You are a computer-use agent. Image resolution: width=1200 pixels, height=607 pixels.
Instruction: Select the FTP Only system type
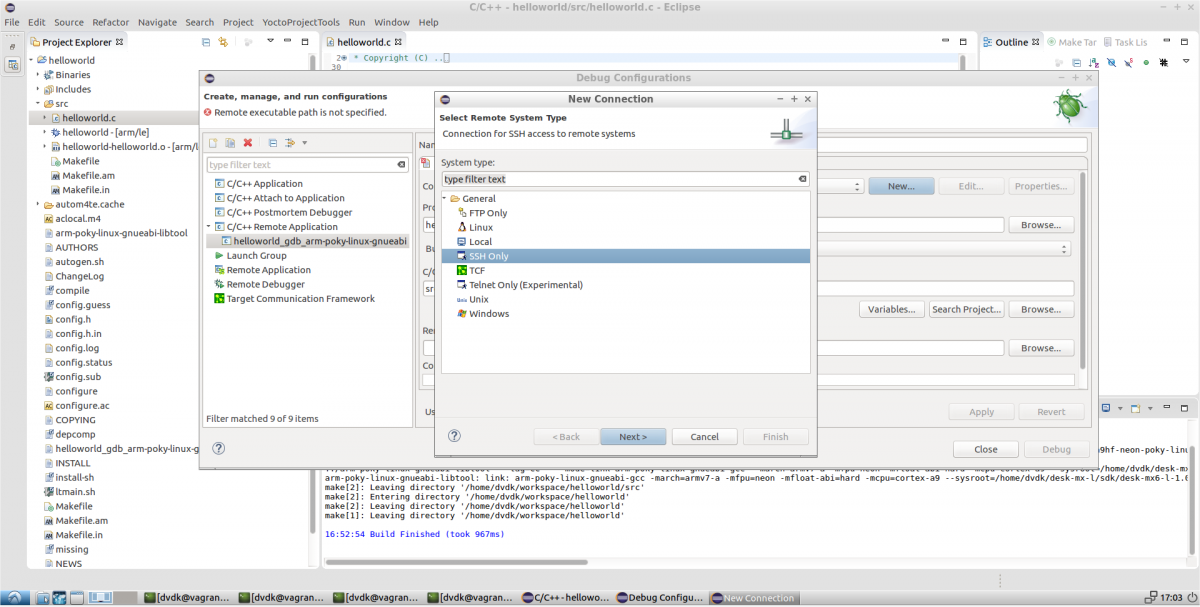point(487,213)
